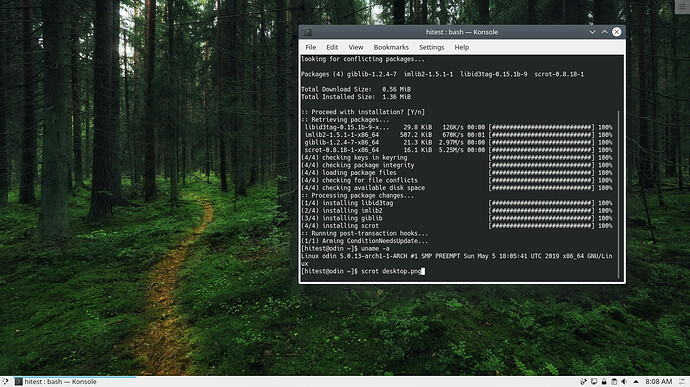This screenshot has height=387, width=690.
Task: Click 'Total Download Size' line in terminal
Action: coord(356,89)
